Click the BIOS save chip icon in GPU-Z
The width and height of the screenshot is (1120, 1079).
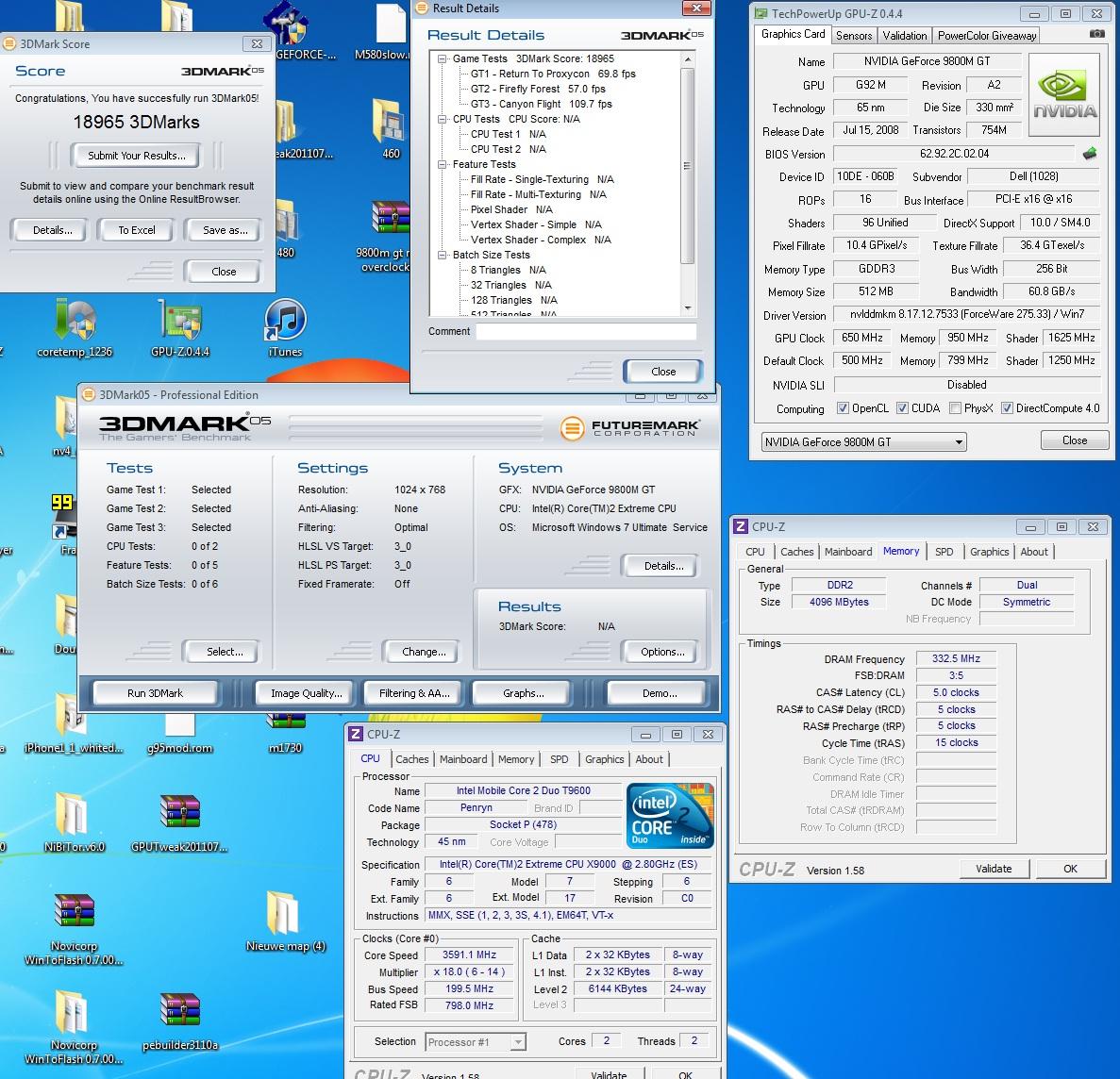(1089, 153)
